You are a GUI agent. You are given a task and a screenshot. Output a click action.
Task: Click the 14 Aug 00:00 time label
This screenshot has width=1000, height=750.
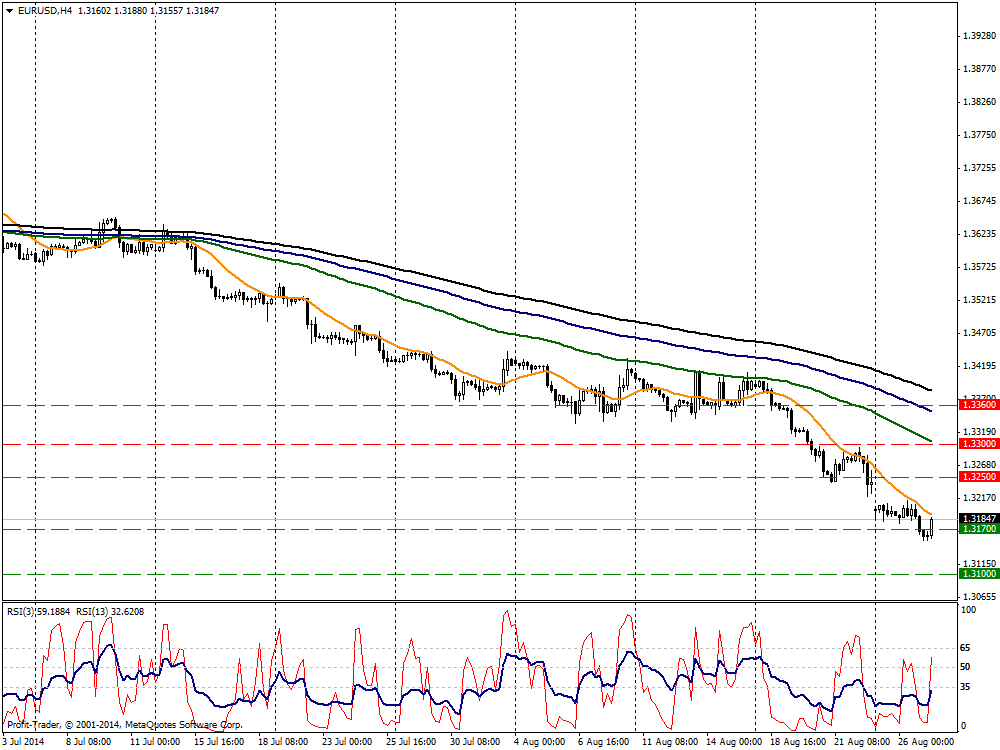click(x=734, y=742)
